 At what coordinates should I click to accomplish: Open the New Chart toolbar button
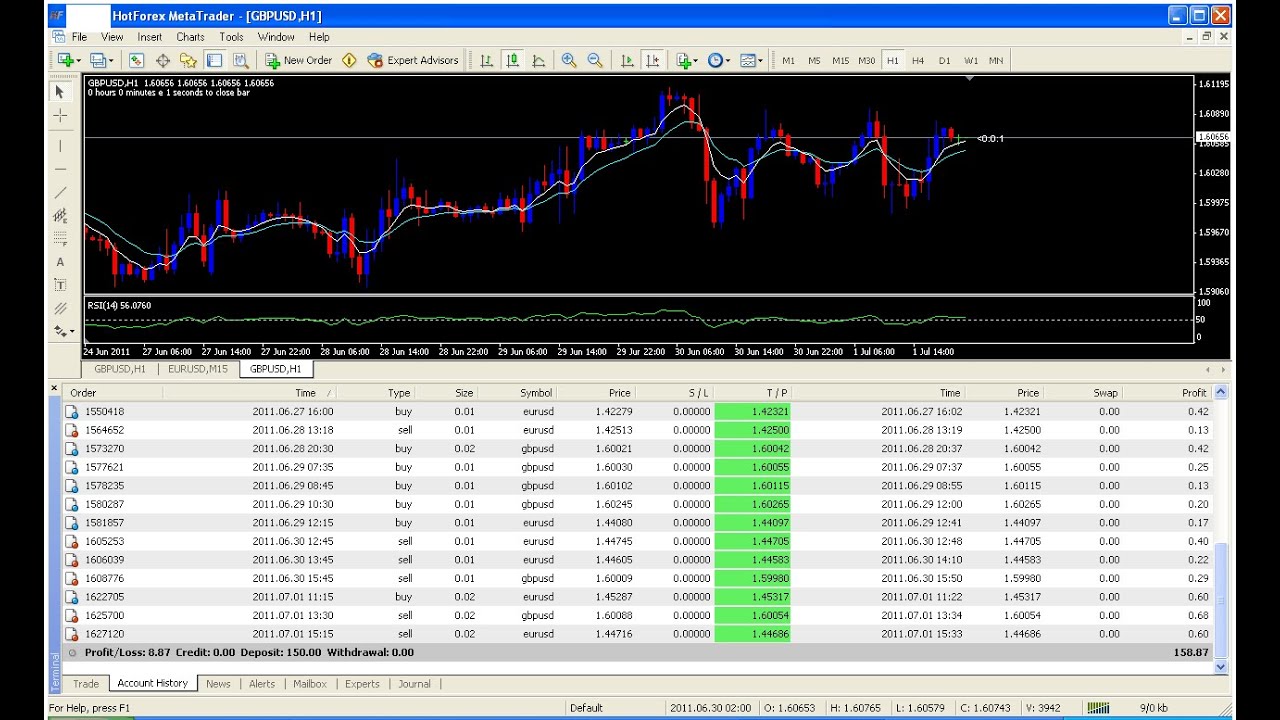coord(67,60)
